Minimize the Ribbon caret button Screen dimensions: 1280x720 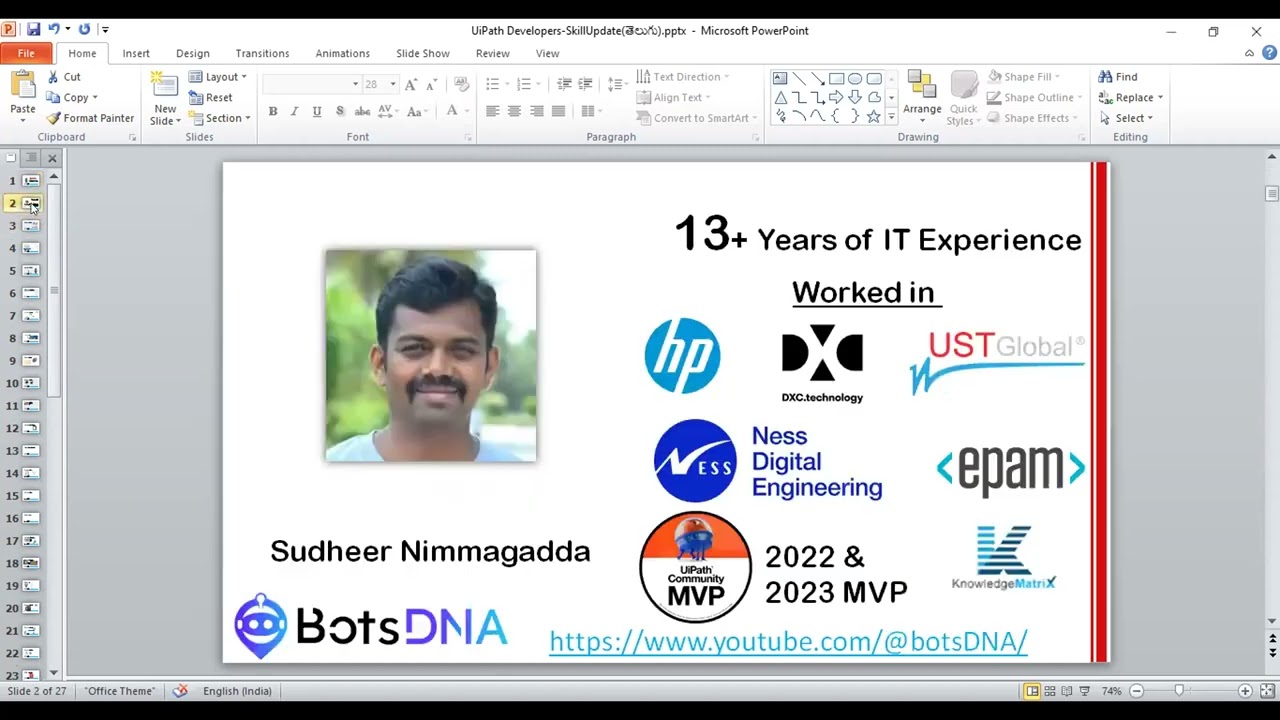[x=1249, y=53]
